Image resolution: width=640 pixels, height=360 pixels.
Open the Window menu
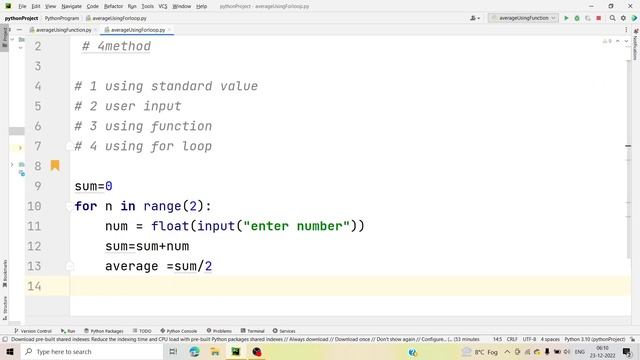point(182,6)
